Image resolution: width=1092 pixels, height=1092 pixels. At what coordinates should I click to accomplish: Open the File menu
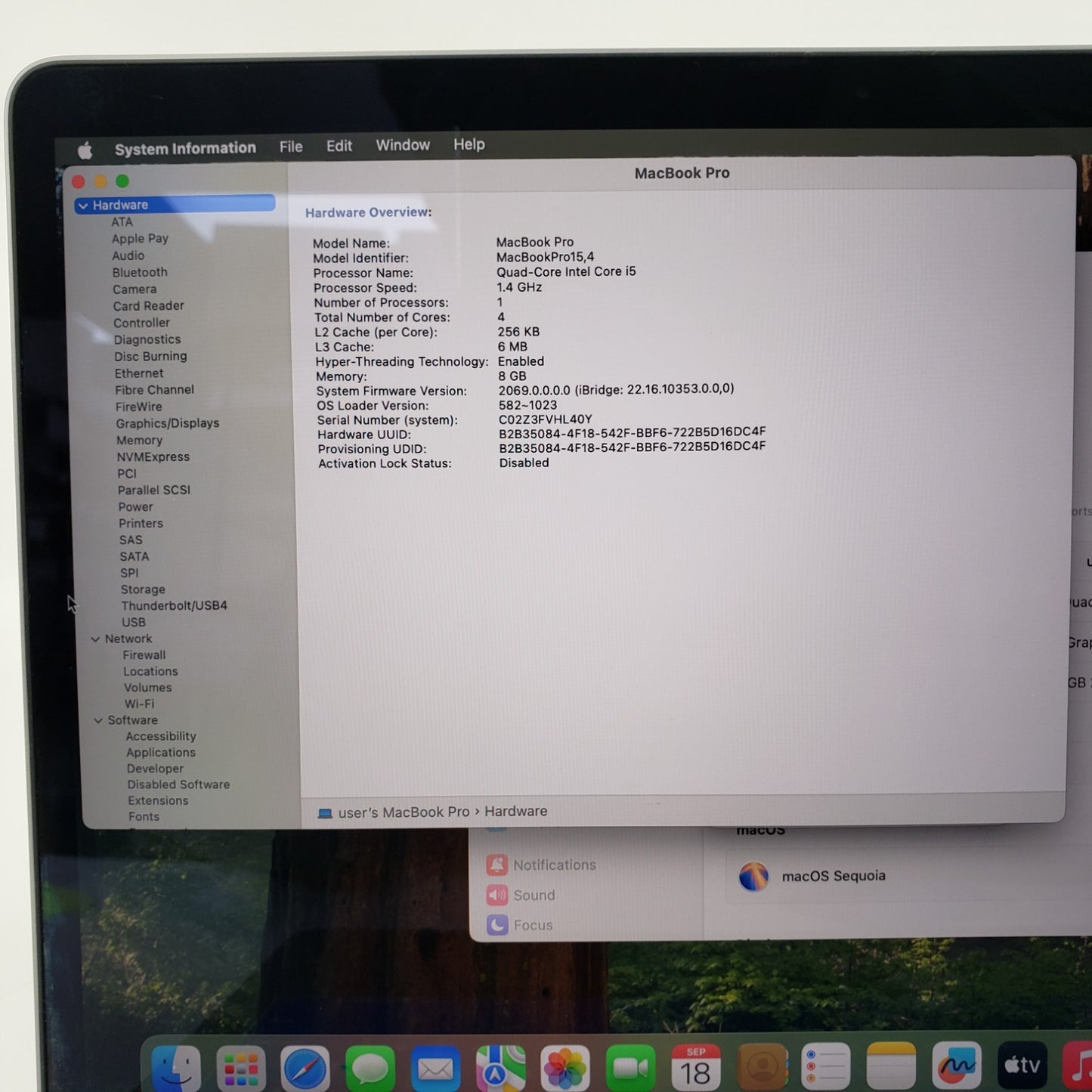tap(291, 147)
